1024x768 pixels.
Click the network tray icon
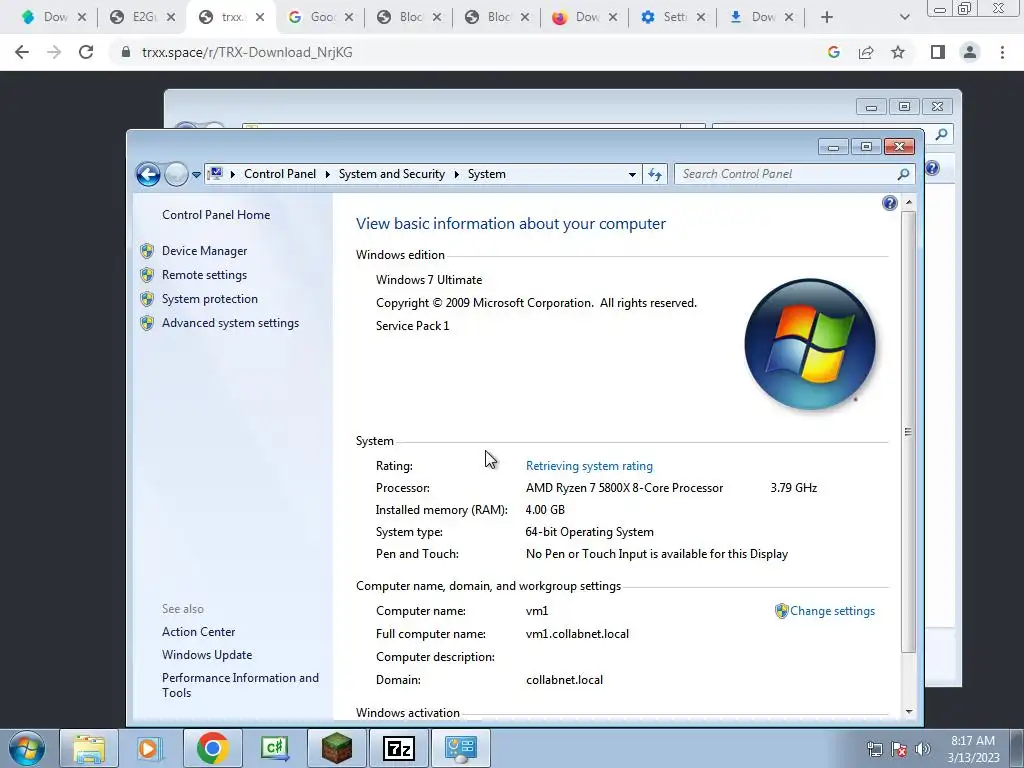coord(874,749)
